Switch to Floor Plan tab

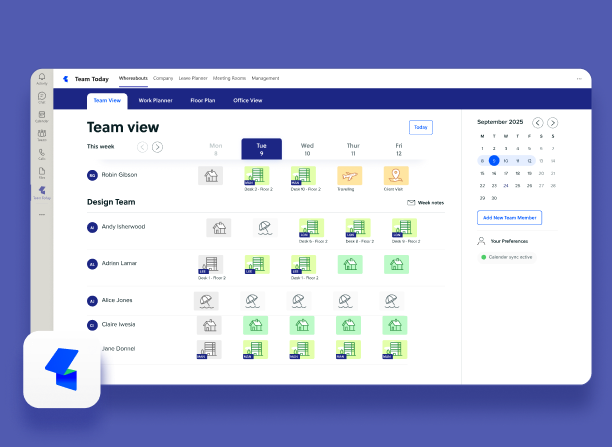pyautogui.click(x=203, y=100)
